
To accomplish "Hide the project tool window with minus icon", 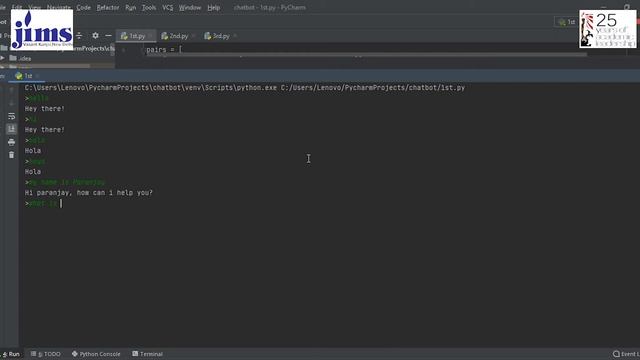I will 108,36.
